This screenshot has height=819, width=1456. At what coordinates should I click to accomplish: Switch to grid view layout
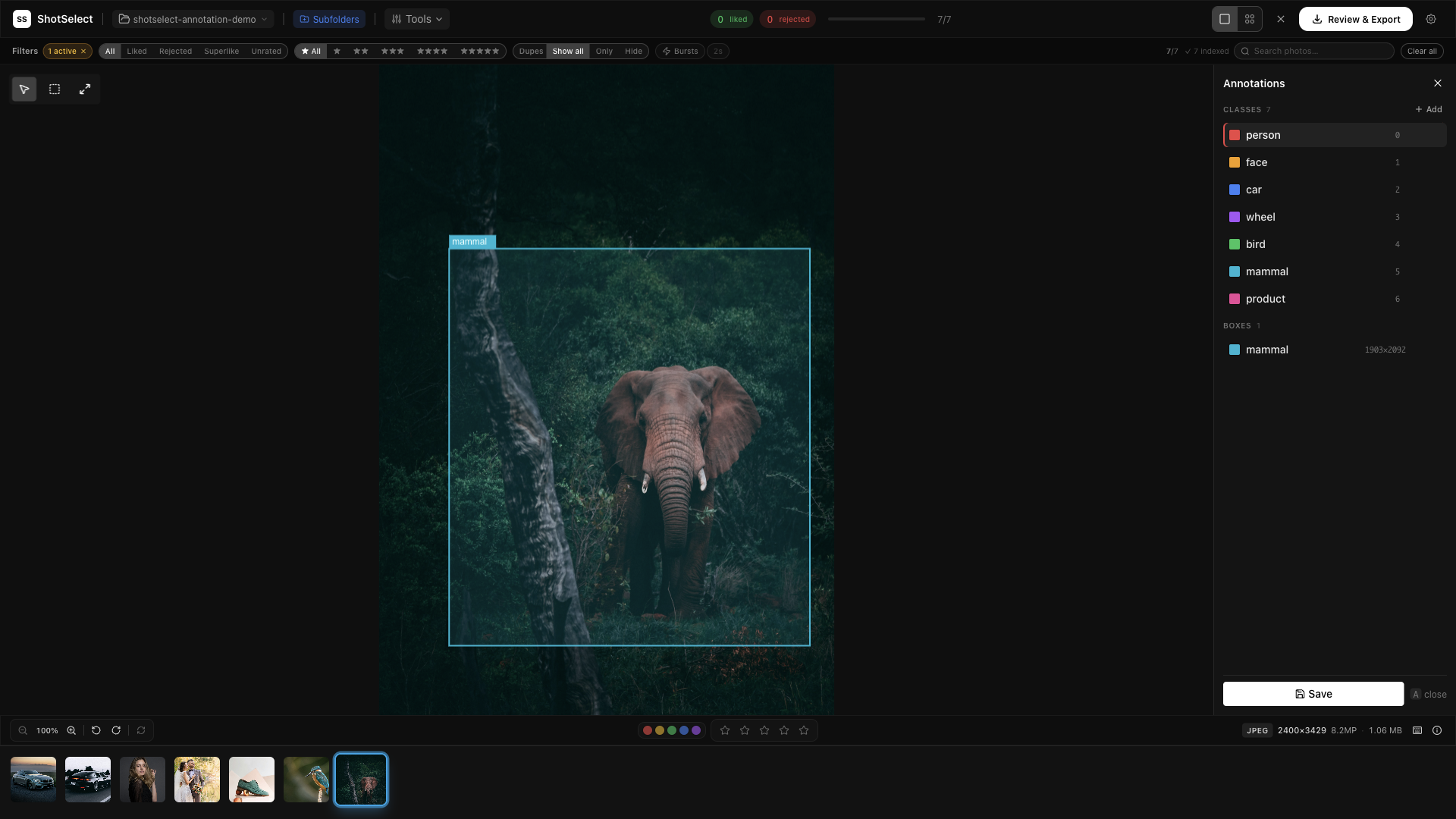pos(1250,19)
